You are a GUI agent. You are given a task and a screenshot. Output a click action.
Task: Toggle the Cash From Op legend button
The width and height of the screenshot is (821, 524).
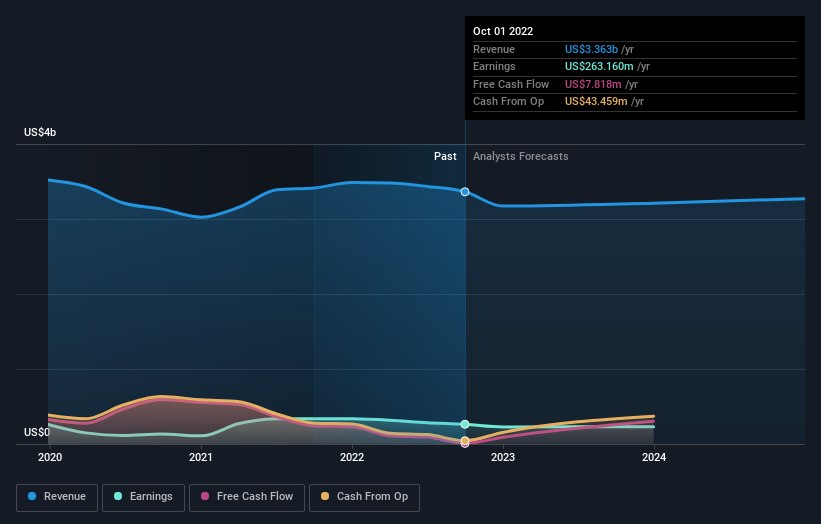pos(364,497)
